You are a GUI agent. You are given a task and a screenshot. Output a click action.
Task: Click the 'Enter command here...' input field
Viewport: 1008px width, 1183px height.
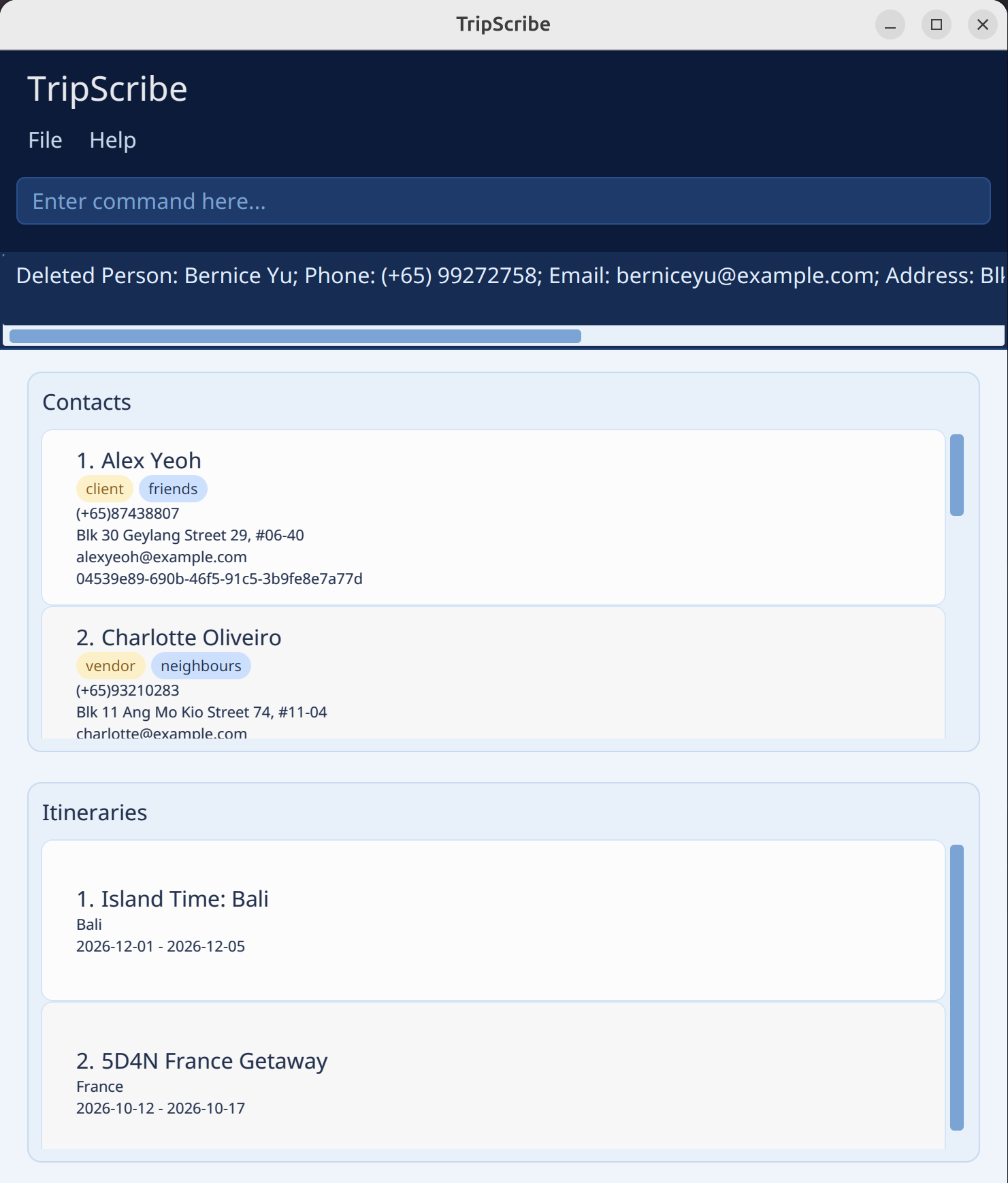503,201
